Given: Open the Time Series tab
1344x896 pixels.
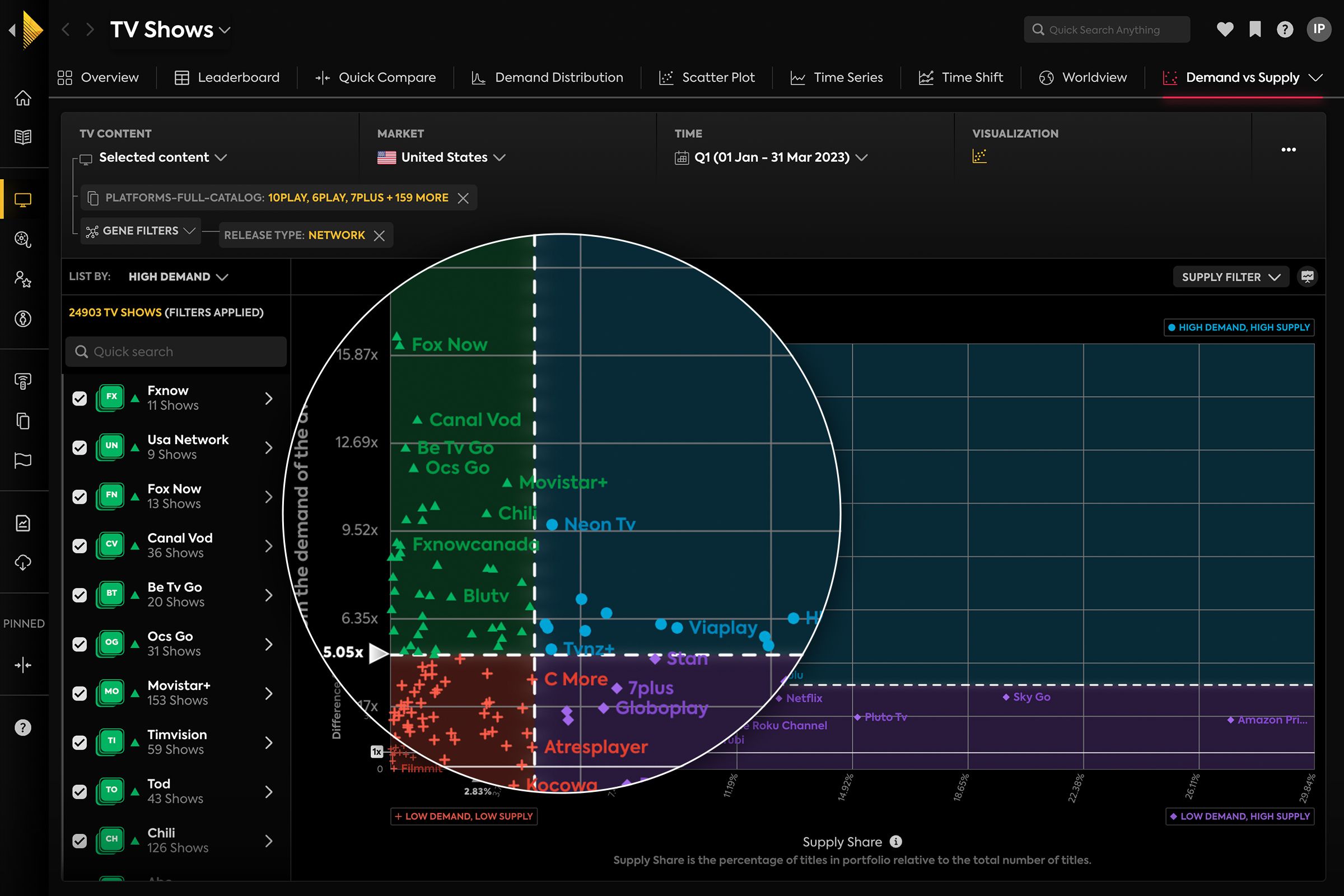Looking at the screenshot, I should pos(837,78).
